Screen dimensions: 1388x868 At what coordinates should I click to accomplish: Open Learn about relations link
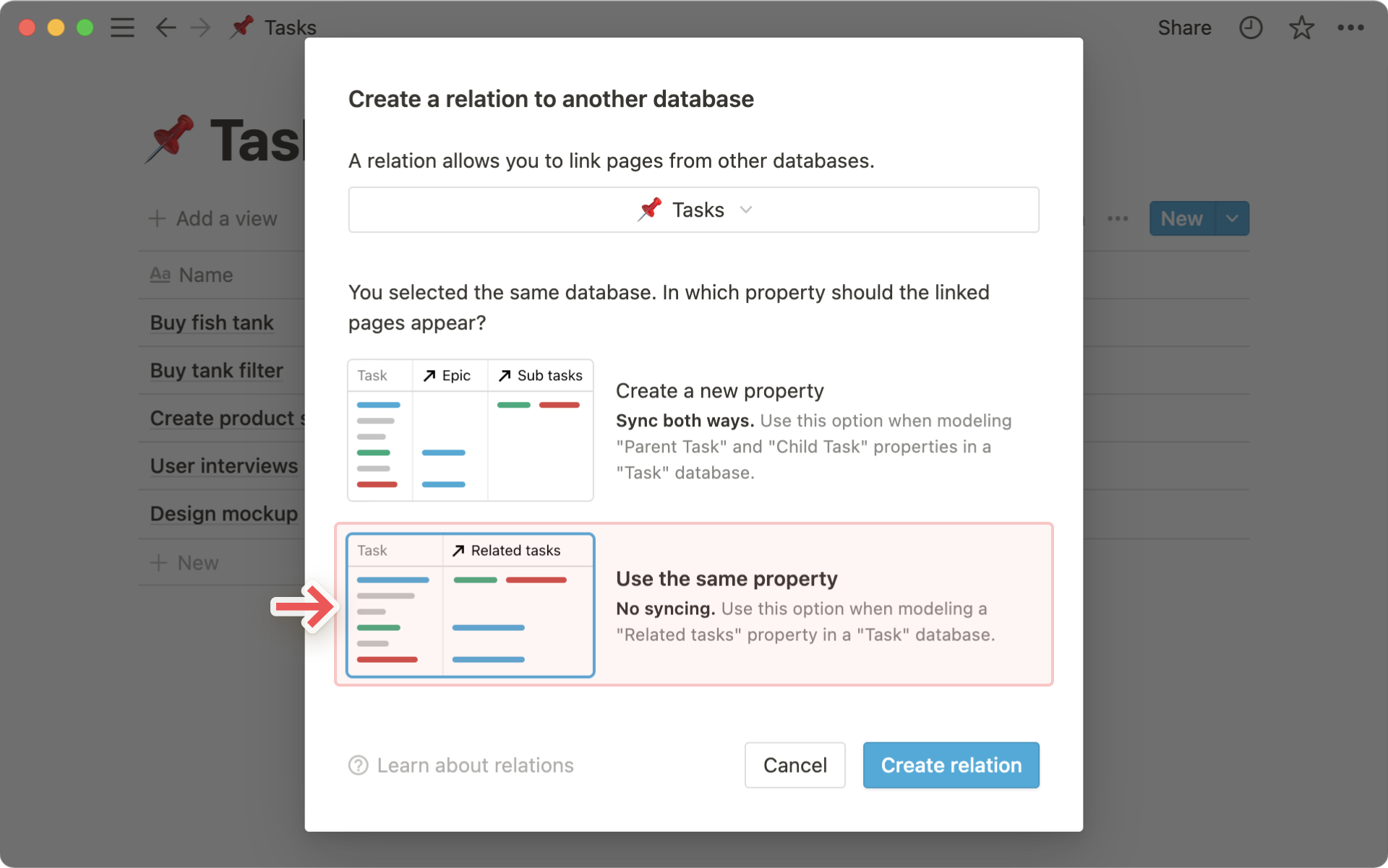475,765
